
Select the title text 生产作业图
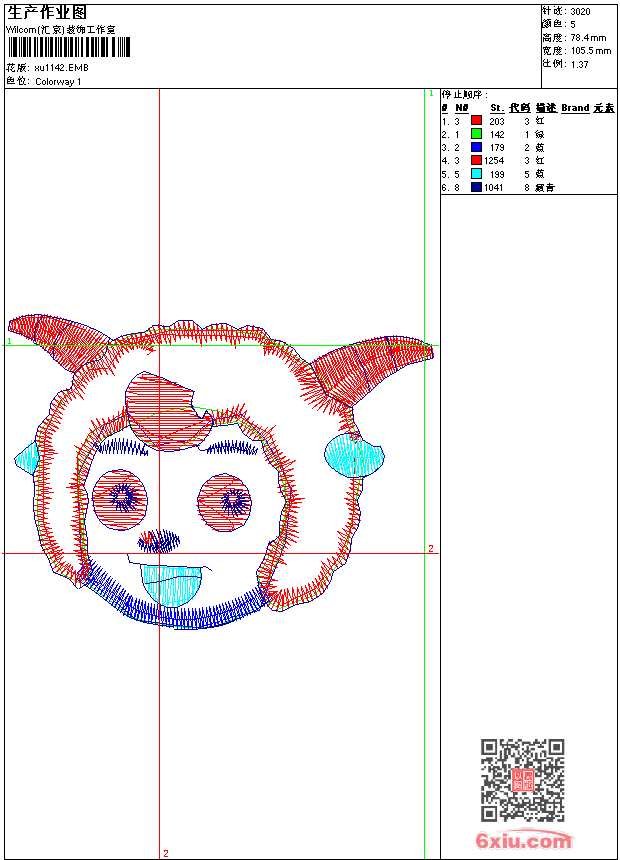point(47,13)
